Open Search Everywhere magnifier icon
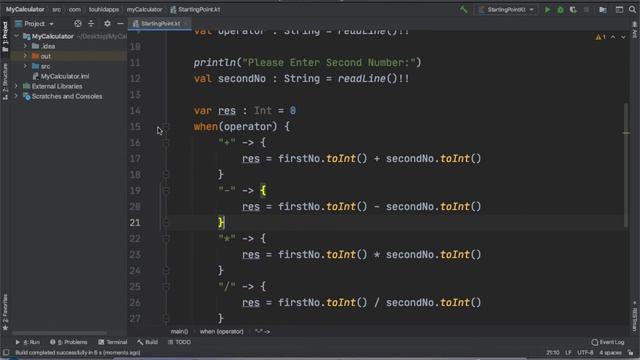Image resolution: width=640 pixels, height=360 pixels. click(632, 9)
